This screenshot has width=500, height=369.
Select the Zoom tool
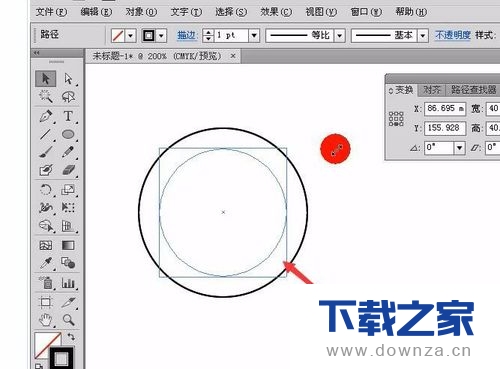pos(68,320)
